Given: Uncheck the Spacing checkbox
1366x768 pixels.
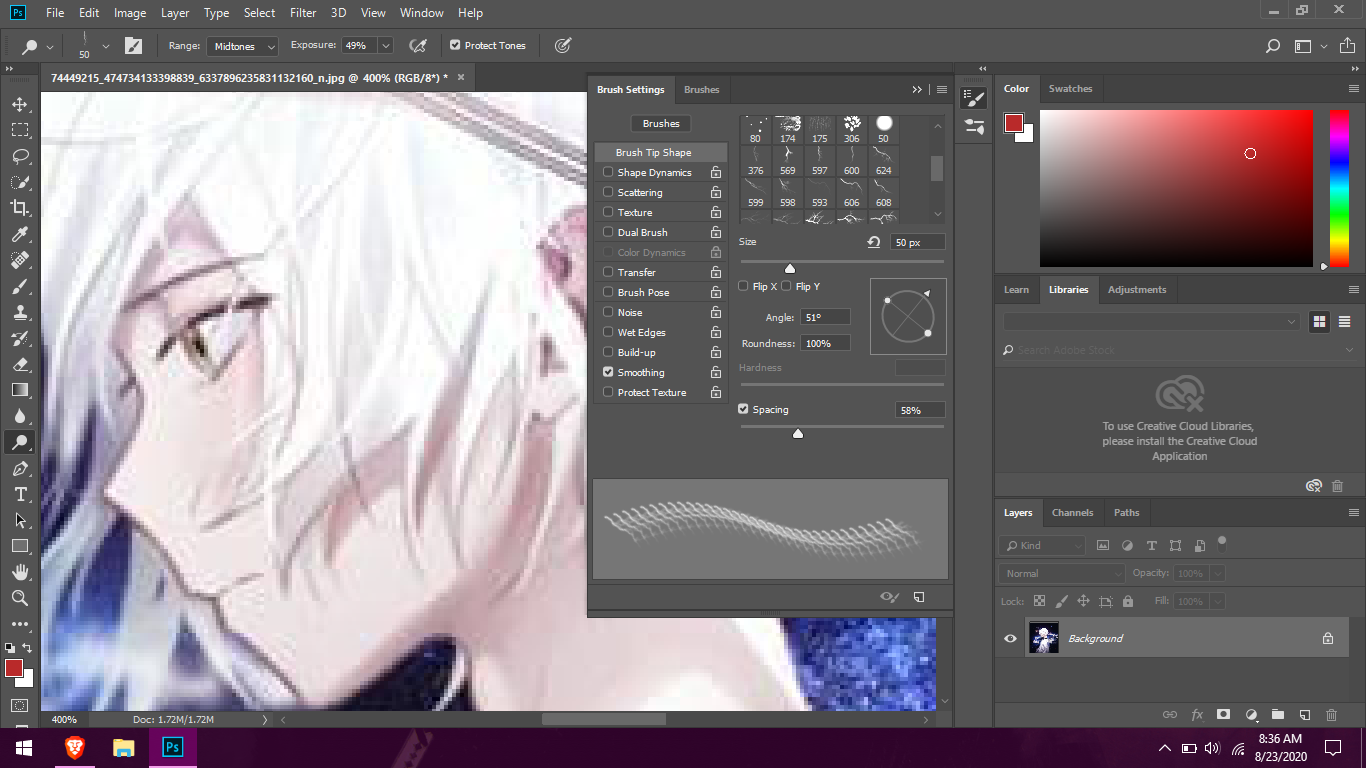Looking at the screenshot, I should (x=743, y=409).
